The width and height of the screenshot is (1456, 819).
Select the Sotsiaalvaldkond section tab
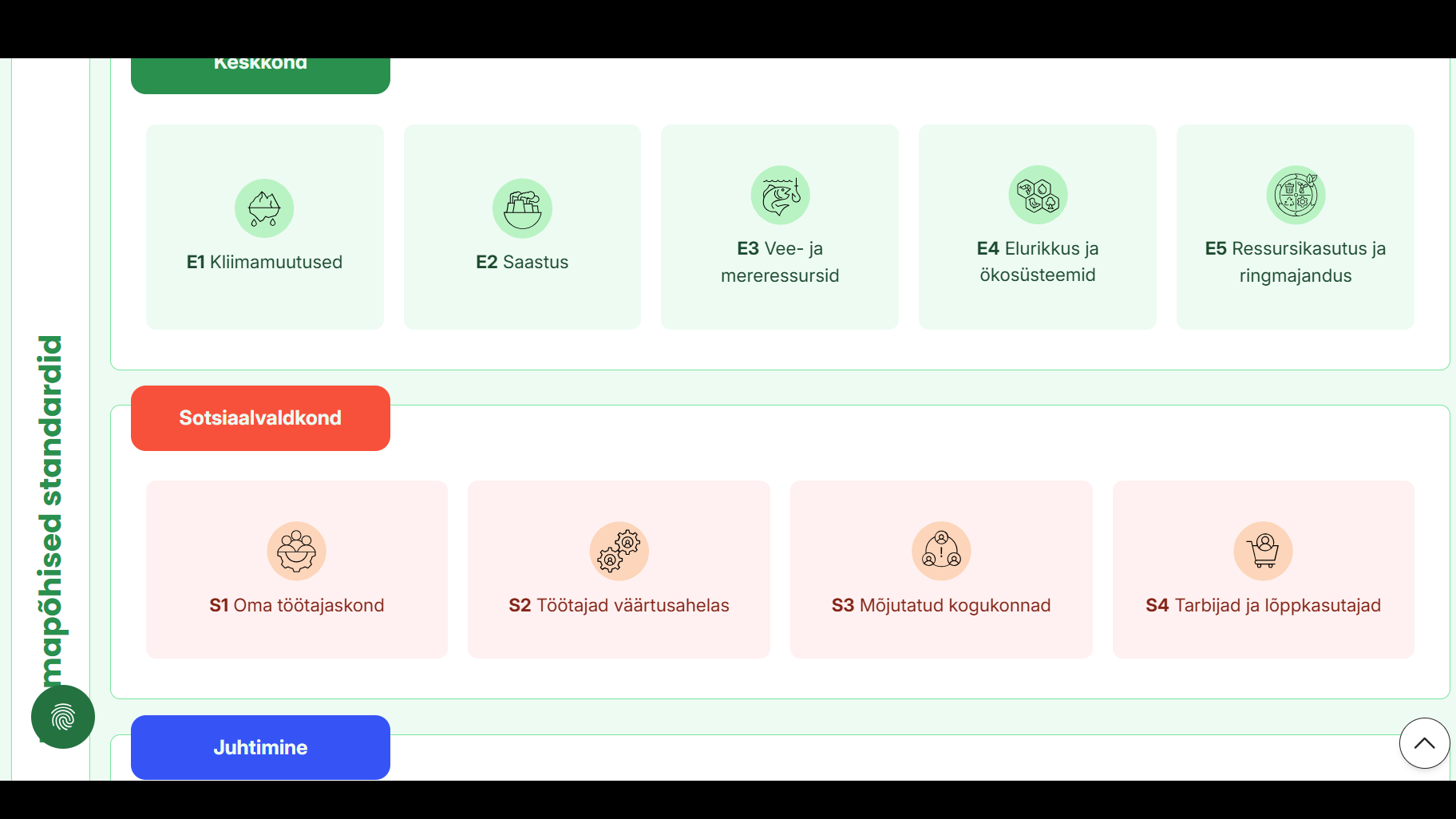click(x=260, y=418)
